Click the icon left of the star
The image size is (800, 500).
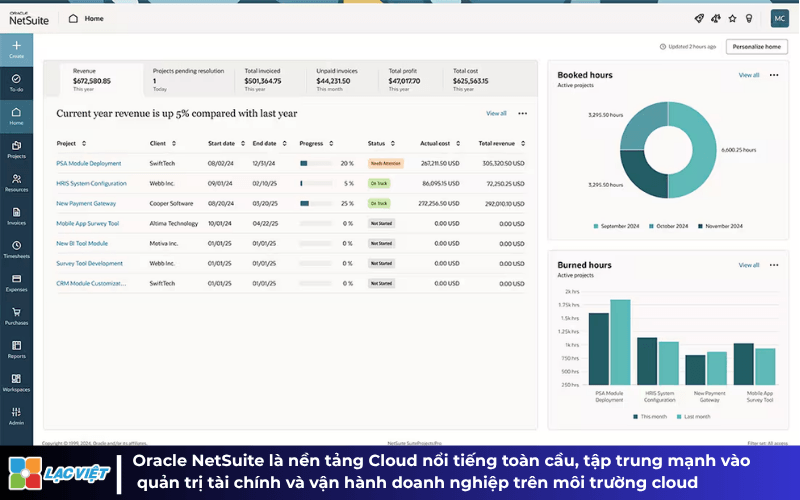[716, 18]
